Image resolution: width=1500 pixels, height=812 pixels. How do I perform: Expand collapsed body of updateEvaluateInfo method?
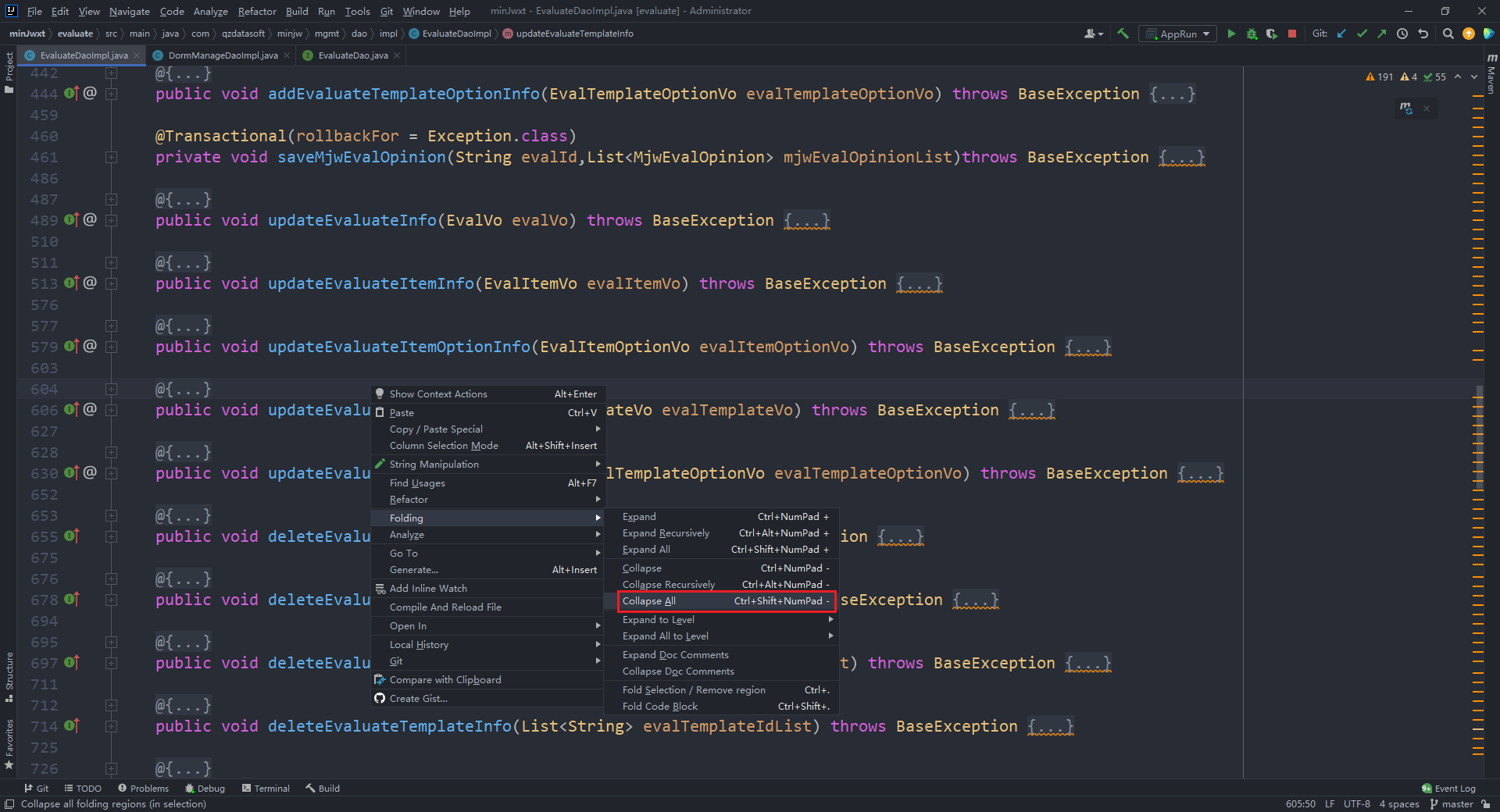pos(807,220)
